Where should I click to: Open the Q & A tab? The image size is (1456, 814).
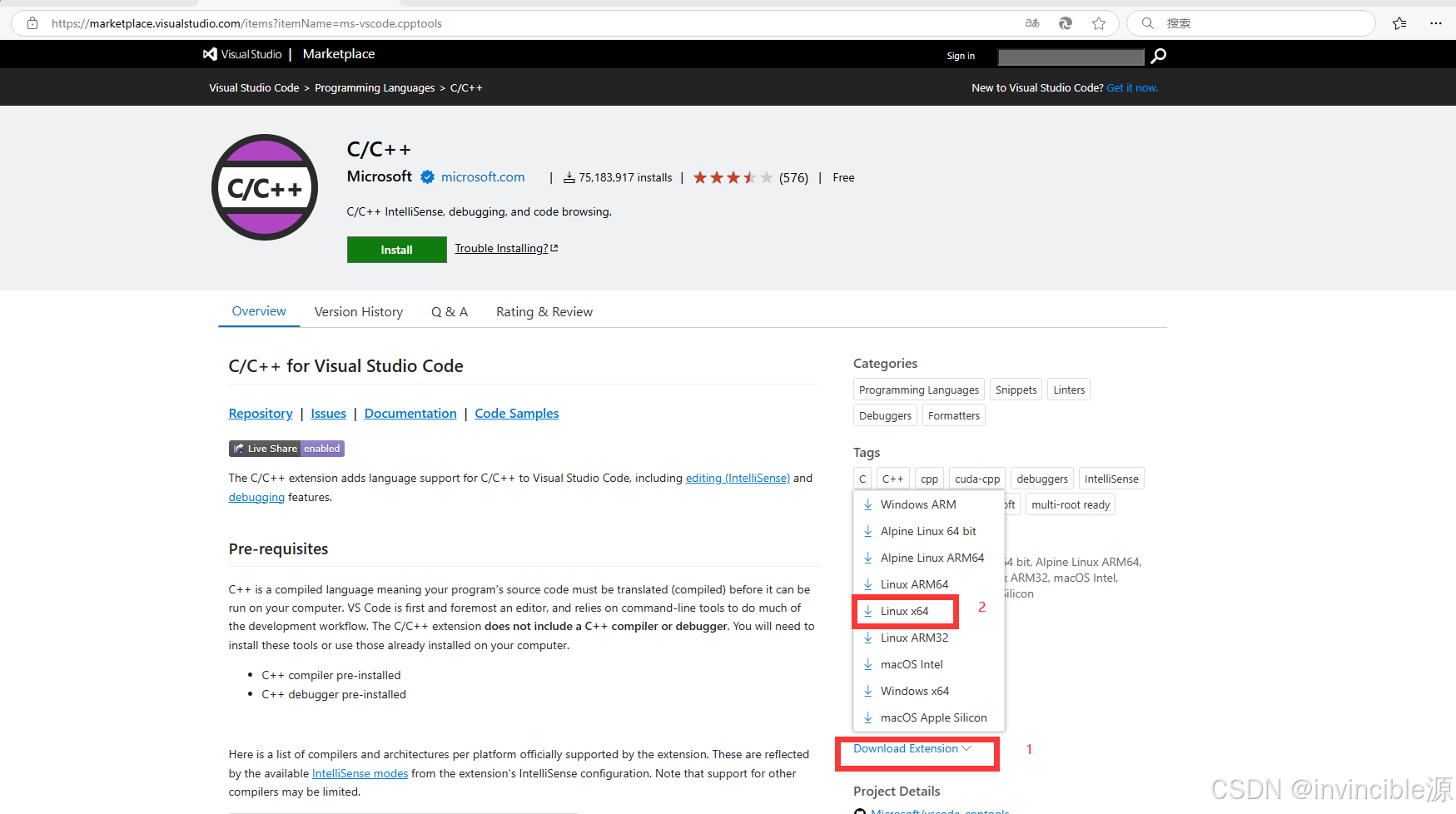coord(450,312)
